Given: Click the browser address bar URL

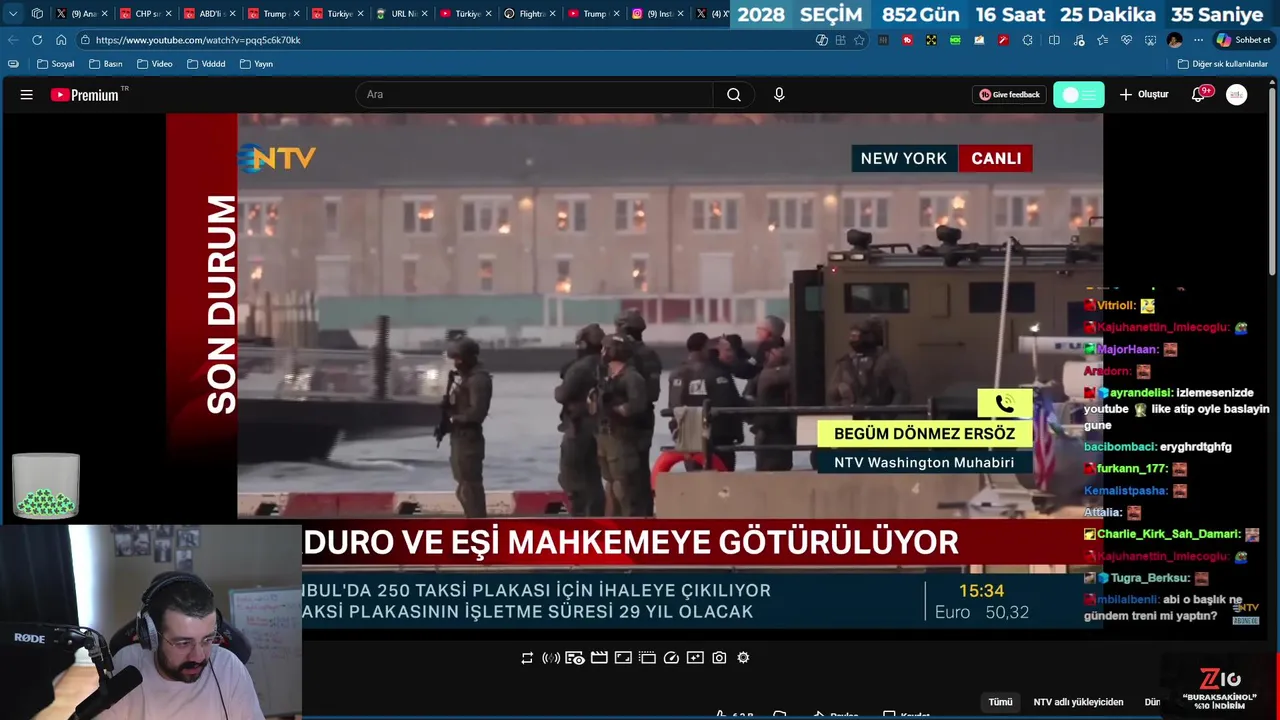Looking at the screenshot, I should point(198,40).
